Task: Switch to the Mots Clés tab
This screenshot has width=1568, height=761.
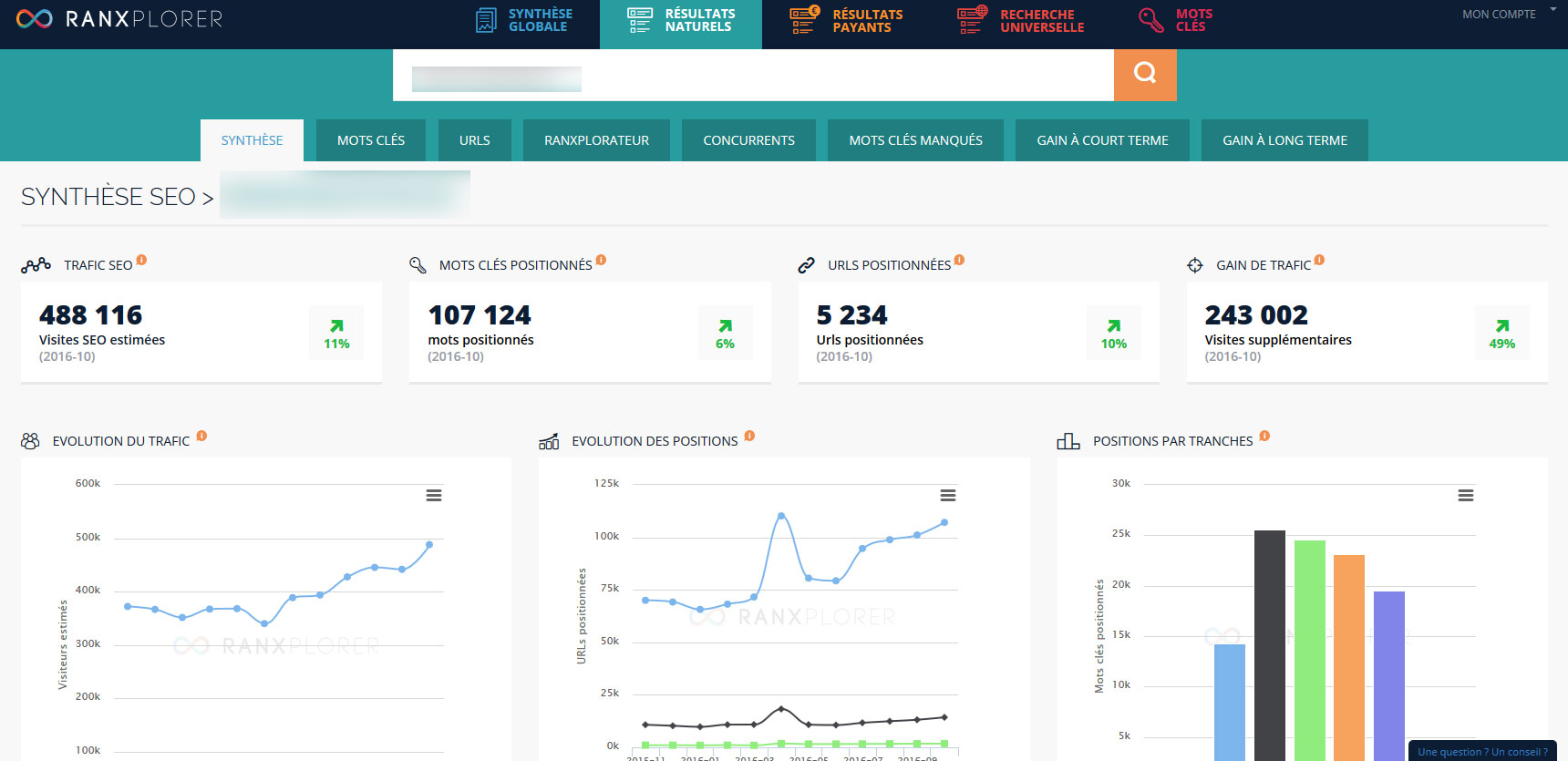Action: (x=371, y=140)
